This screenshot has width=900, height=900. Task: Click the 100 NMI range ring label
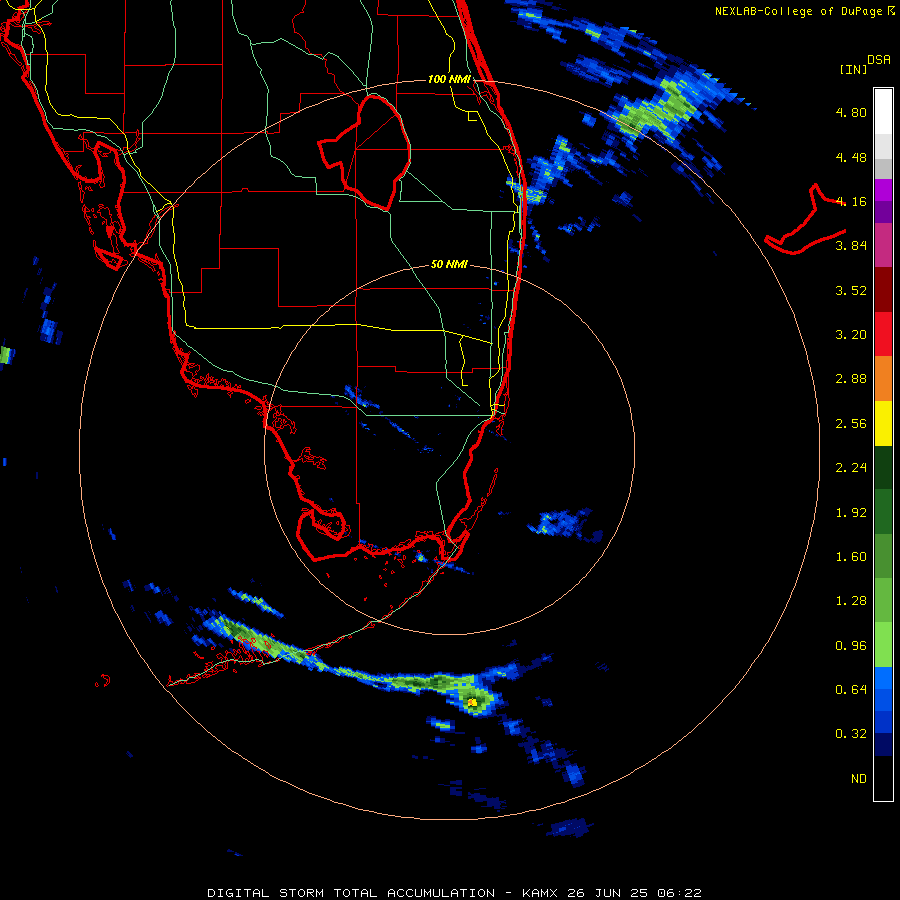pos(449,79)
